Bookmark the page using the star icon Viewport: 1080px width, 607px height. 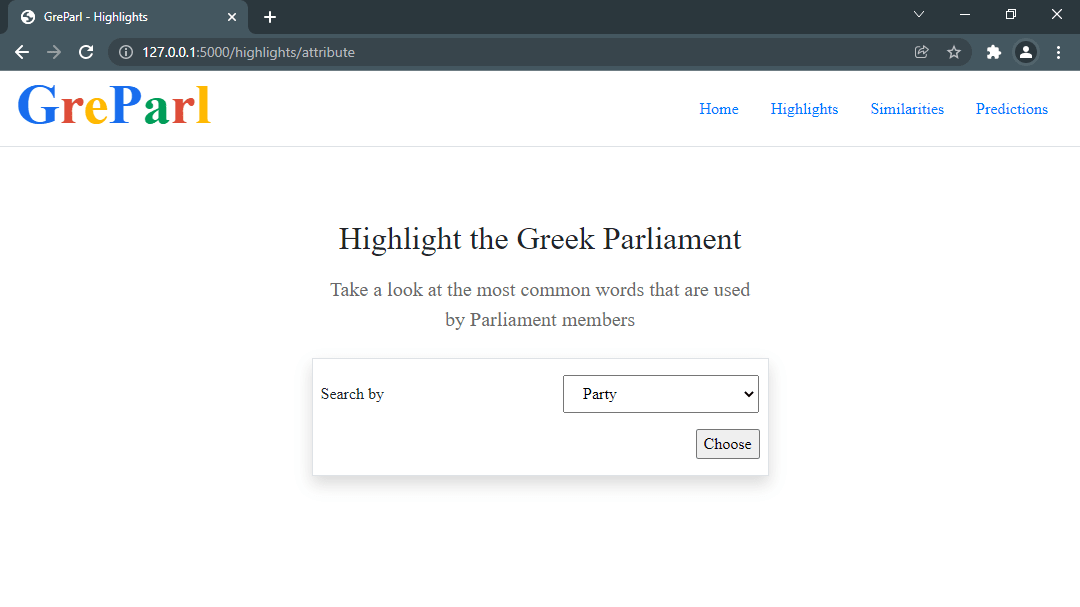click(x=954, y=51)
